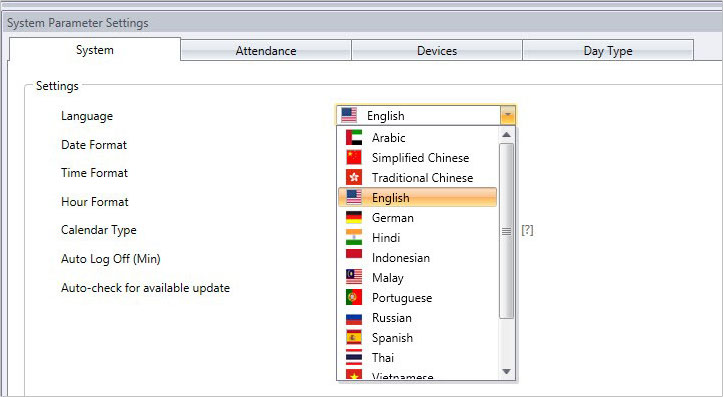Click the Settings group heading
The width and height of the screenshot is (723, 397).
pyautogui.click(x=57, y=86)
